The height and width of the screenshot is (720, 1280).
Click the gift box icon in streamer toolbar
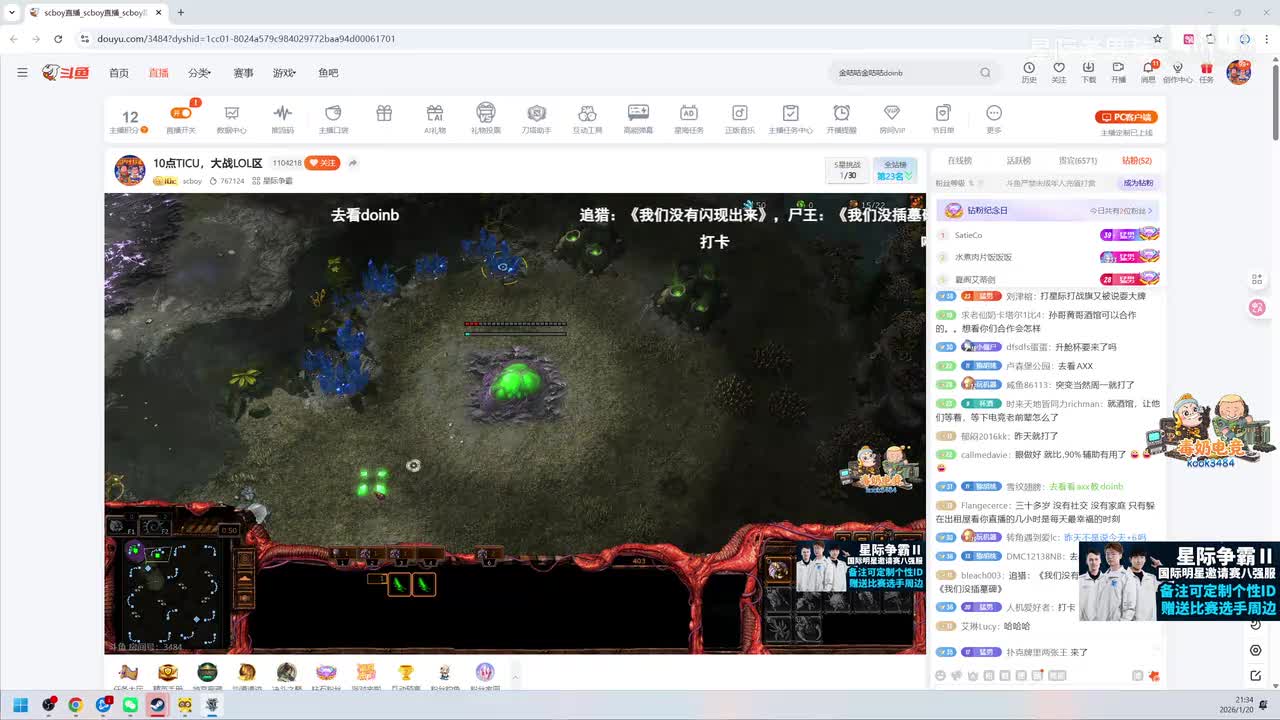point(384,114)
